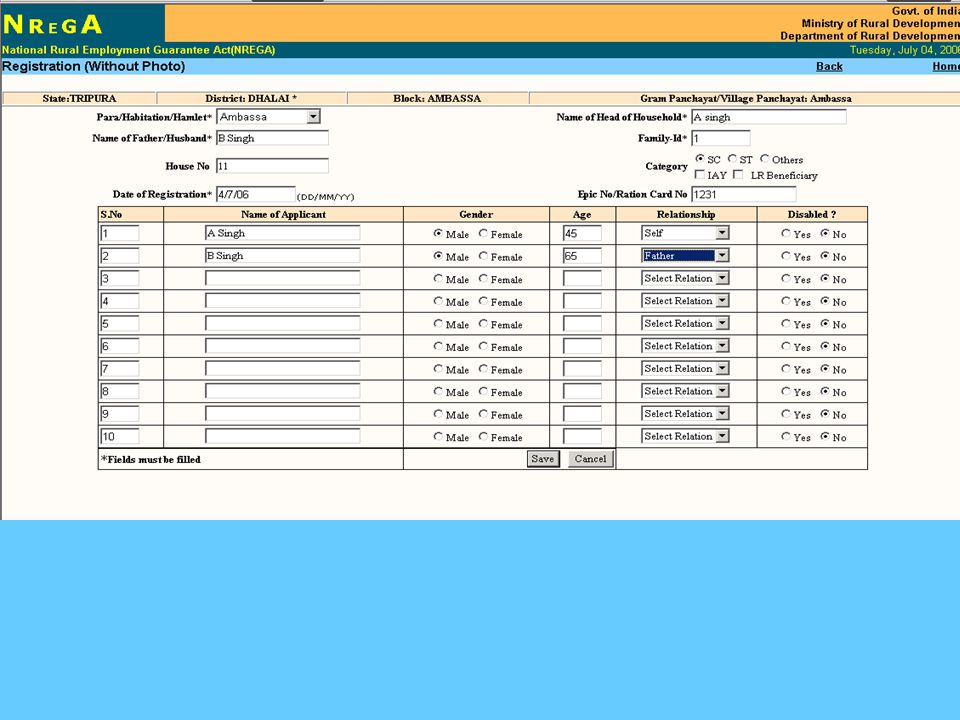Image resolution: width=960 pixels, height=720 pixels.
Task: Click Name of Head of Household field
Action: pyautogui.click(x=769, y=117)
